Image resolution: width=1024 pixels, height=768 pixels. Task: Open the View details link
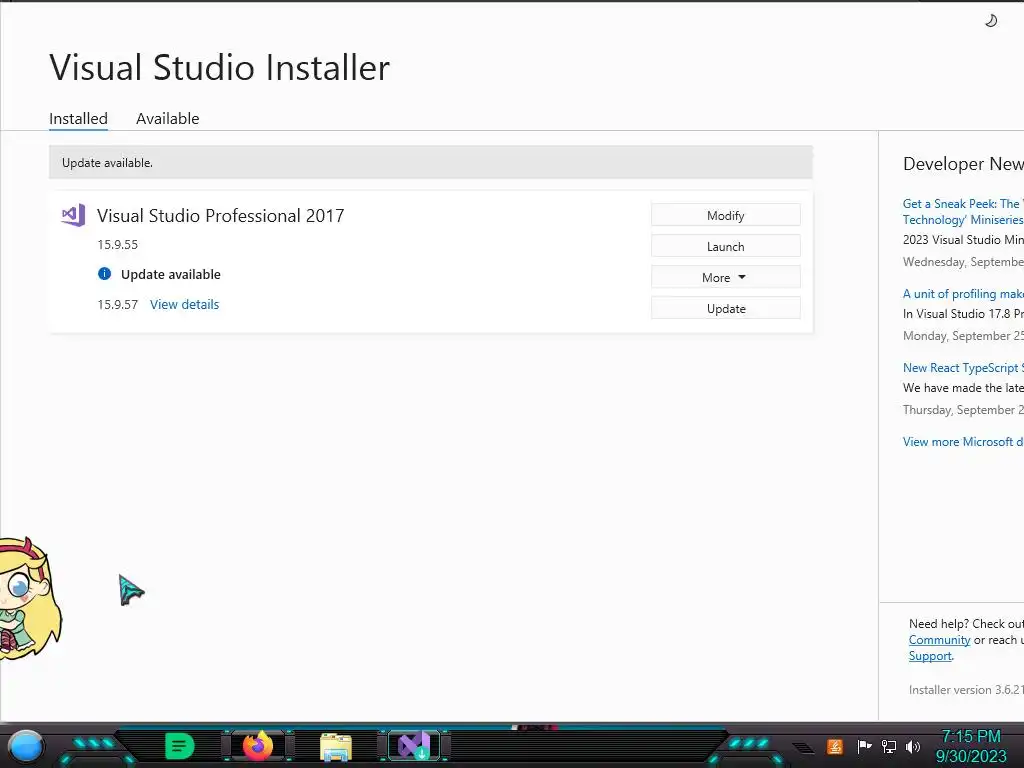click(184, 304)
